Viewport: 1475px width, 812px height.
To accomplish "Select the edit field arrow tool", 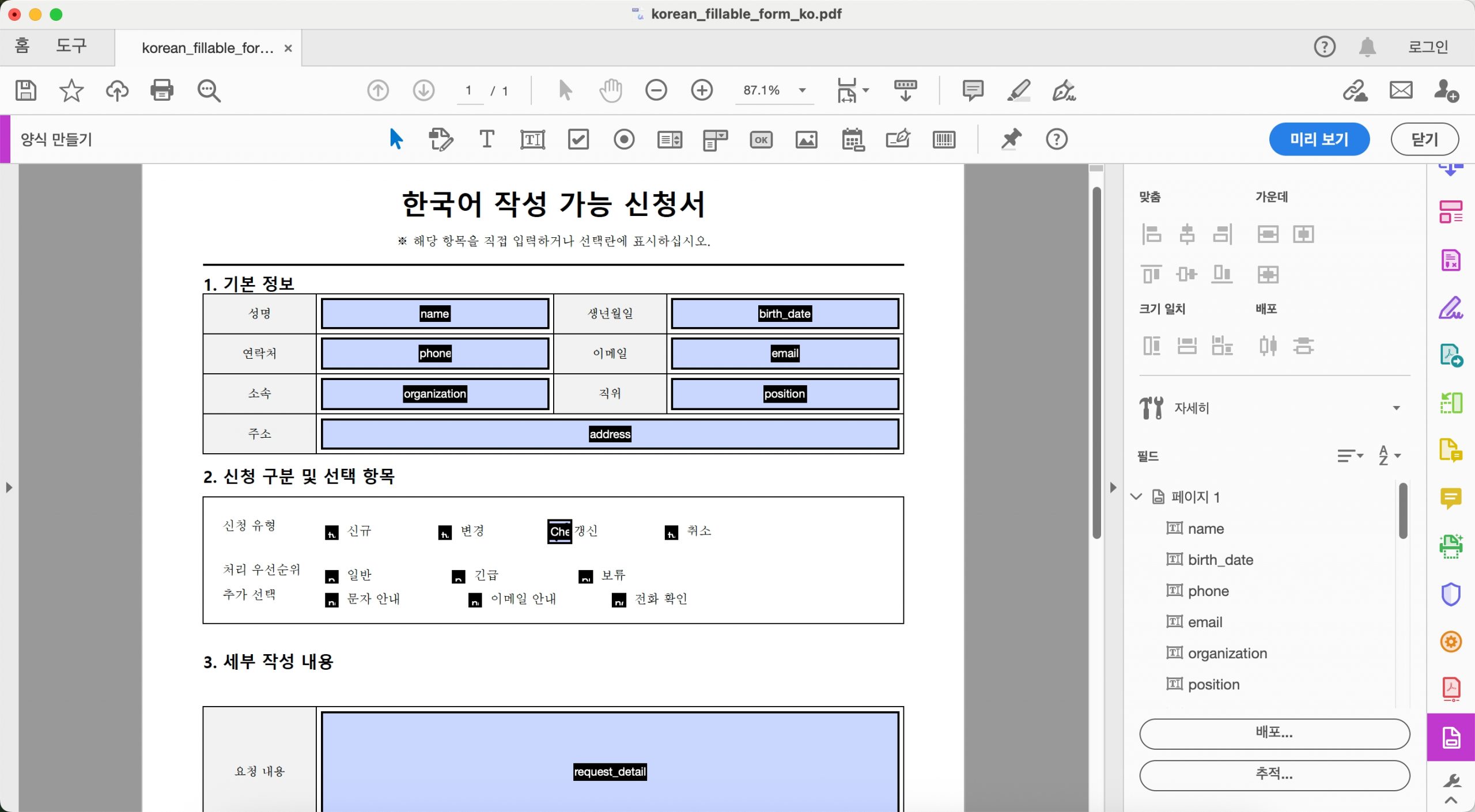I will (x=396, y=139).
